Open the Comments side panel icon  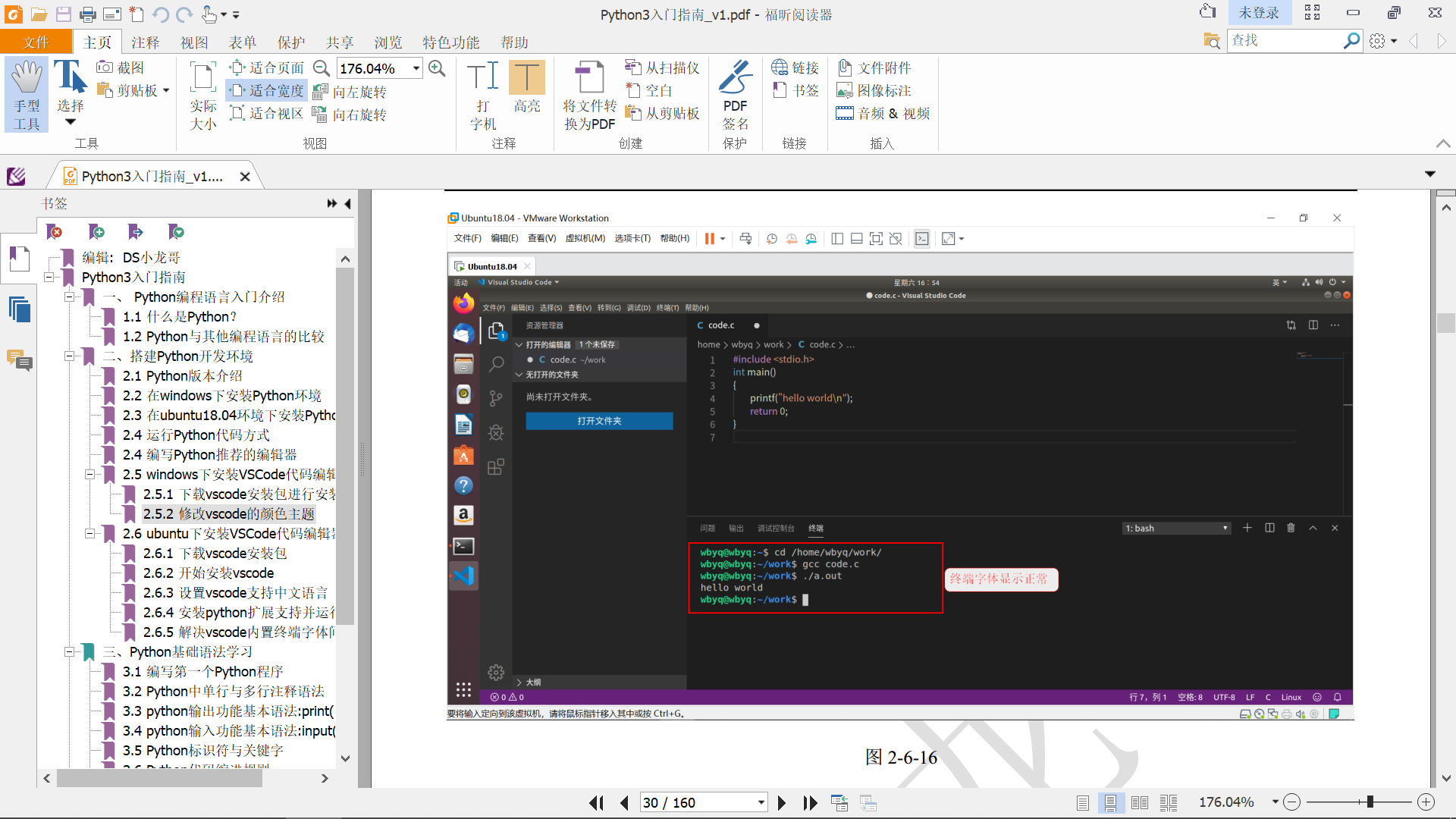(19, 360)
